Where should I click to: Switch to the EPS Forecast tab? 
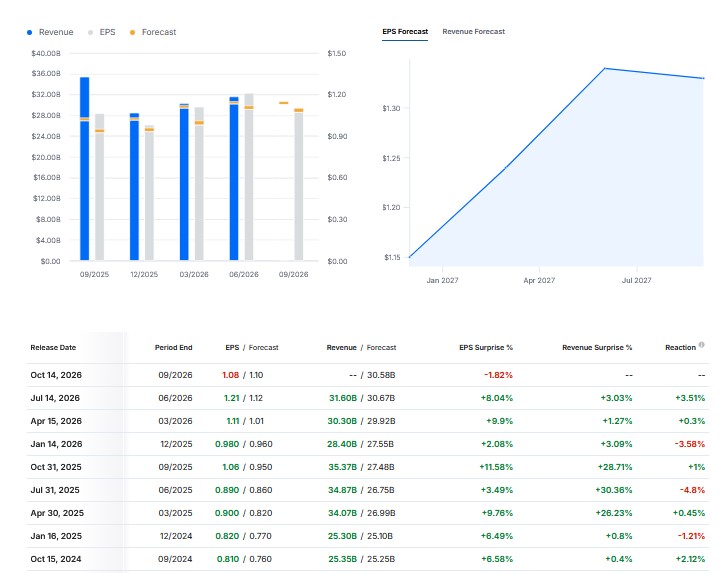pos(405,31)
